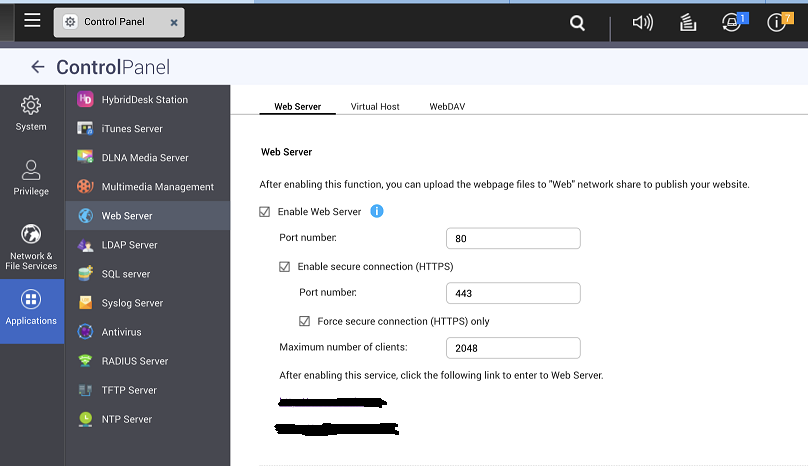
Task: Toggle Enable Web Server checkbox
Action: click(x=264, y=212)
